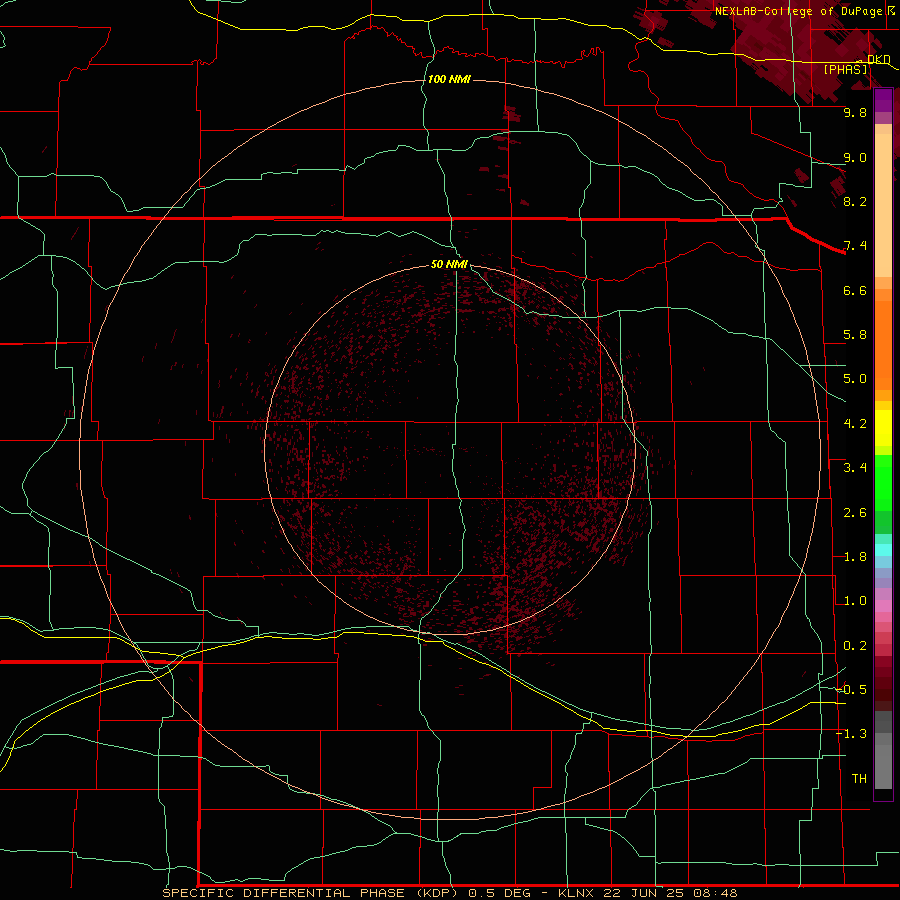Click the 5.0 value on the color scale
Viewport: 900px width, 900px height.
pos(855,379)
